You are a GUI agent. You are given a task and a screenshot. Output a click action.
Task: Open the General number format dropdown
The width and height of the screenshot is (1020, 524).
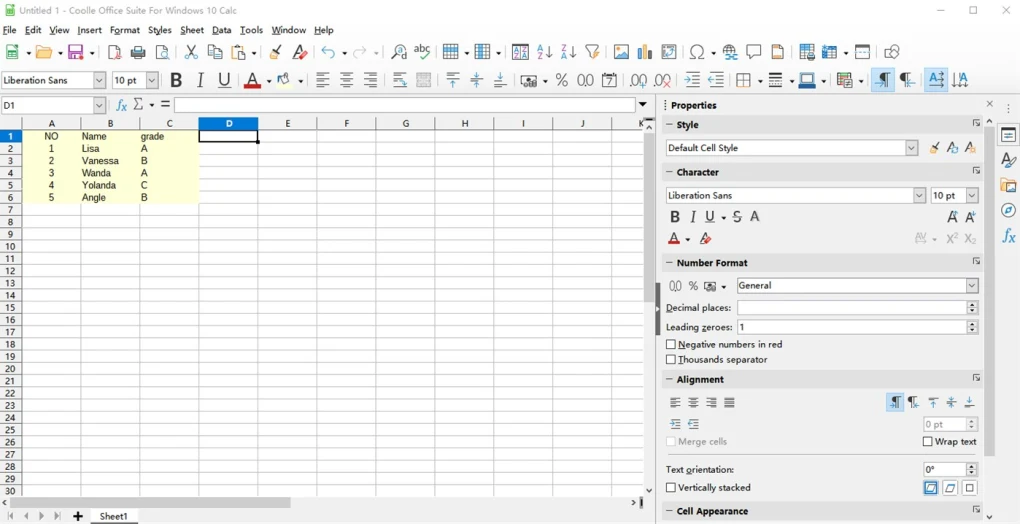pyautogui.click(x=971, y=286)
